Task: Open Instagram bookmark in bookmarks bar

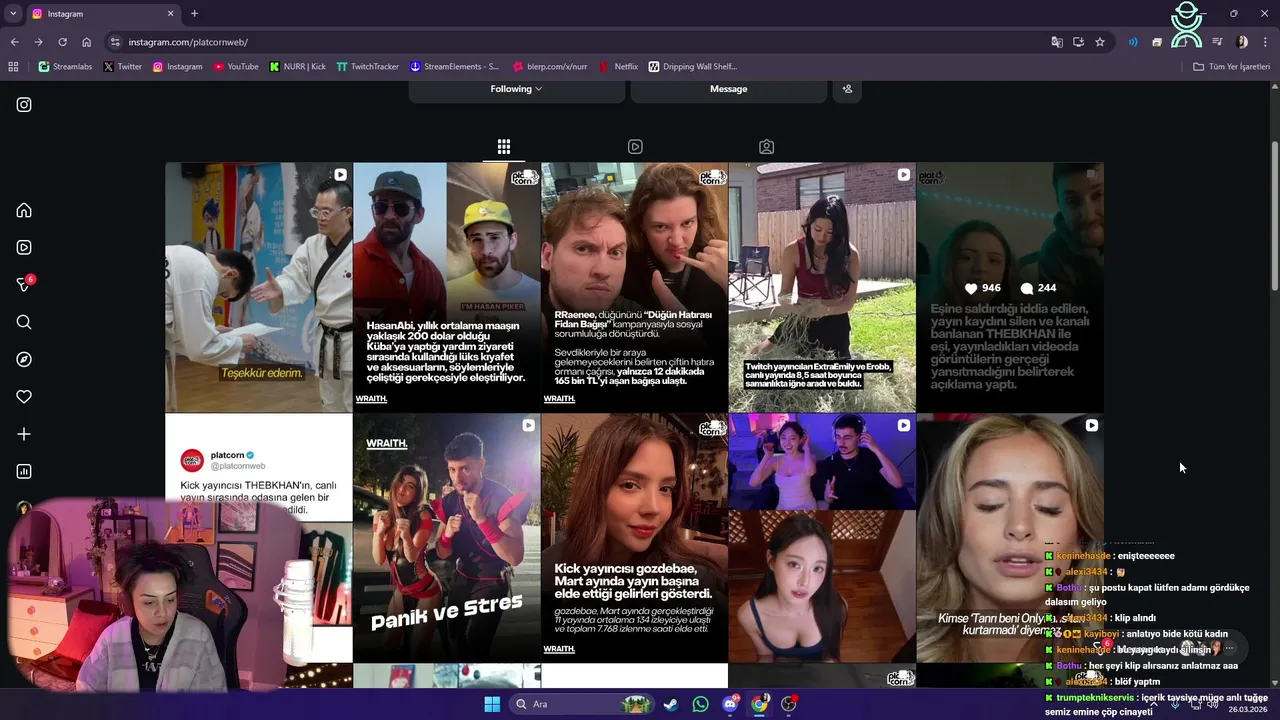Action: 177,67
